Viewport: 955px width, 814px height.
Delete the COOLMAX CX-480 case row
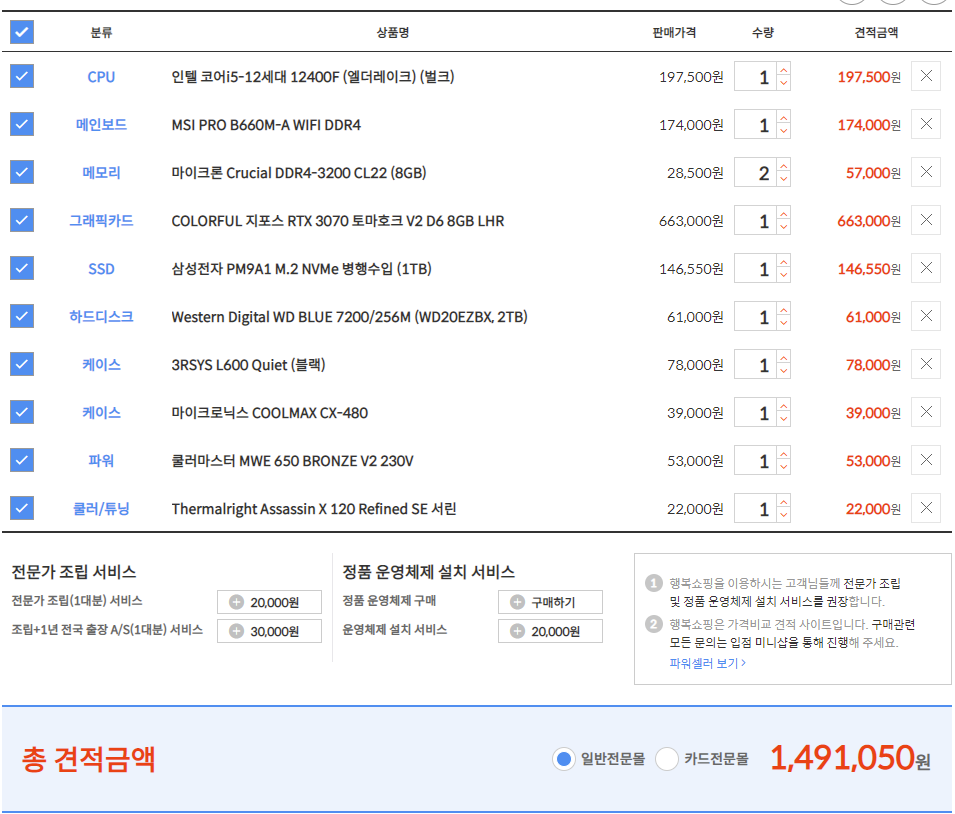(925, 413)
